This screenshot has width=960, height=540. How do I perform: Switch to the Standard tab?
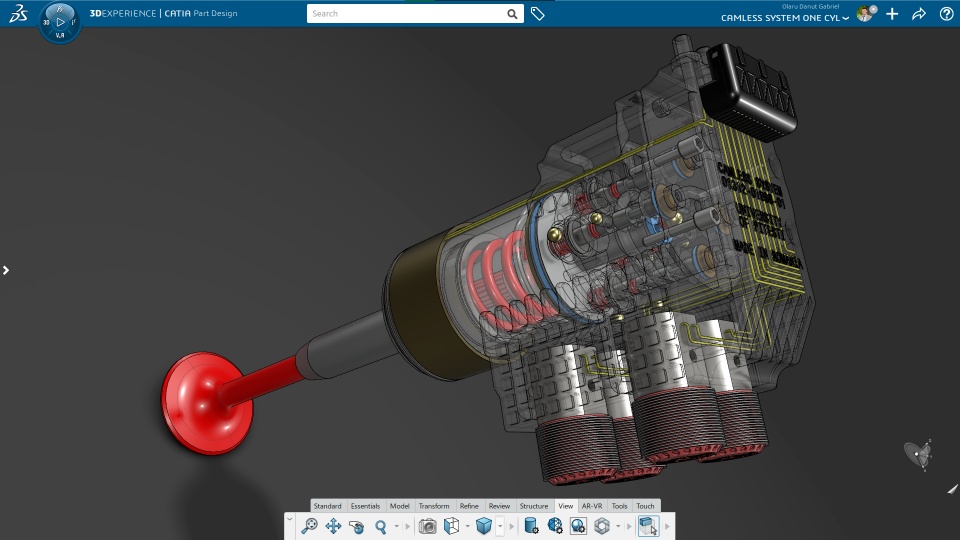(x=328, y=506)
